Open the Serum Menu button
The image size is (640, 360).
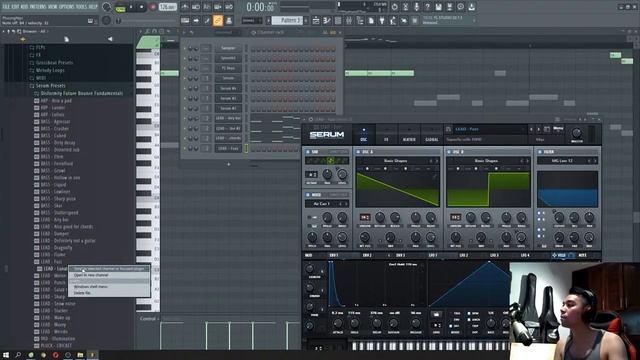click(558, 129)
